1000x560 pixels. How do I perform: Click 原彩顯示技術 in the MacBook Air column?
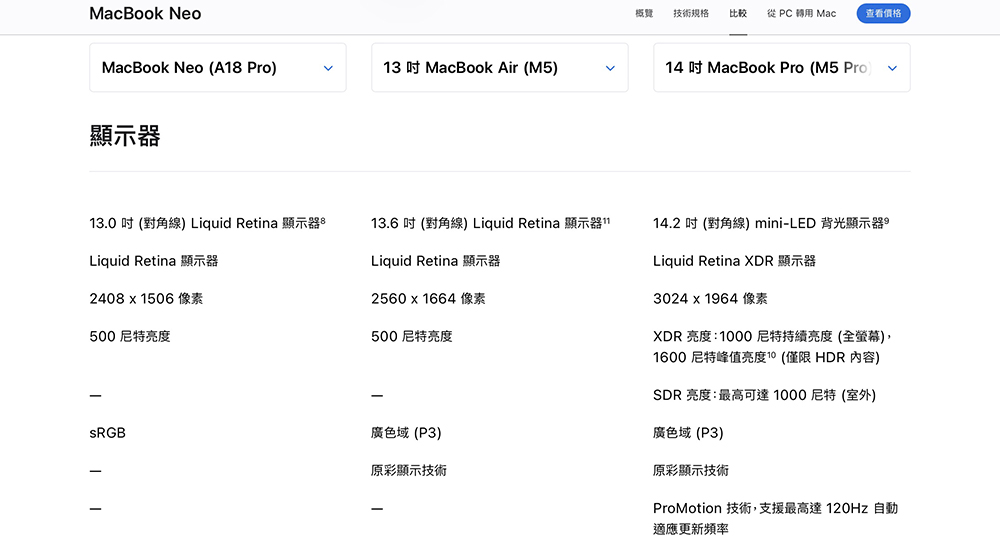tap(409, 471)
